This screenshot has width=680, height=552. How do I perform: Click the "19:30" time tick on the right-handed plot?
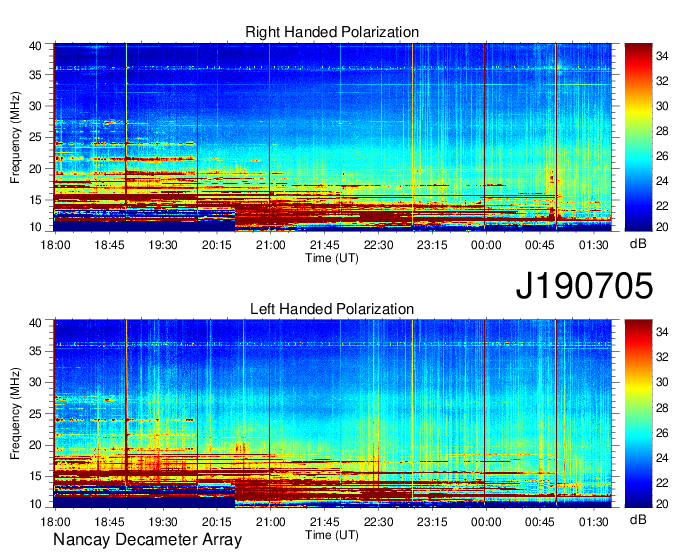[x=163, y=245]
